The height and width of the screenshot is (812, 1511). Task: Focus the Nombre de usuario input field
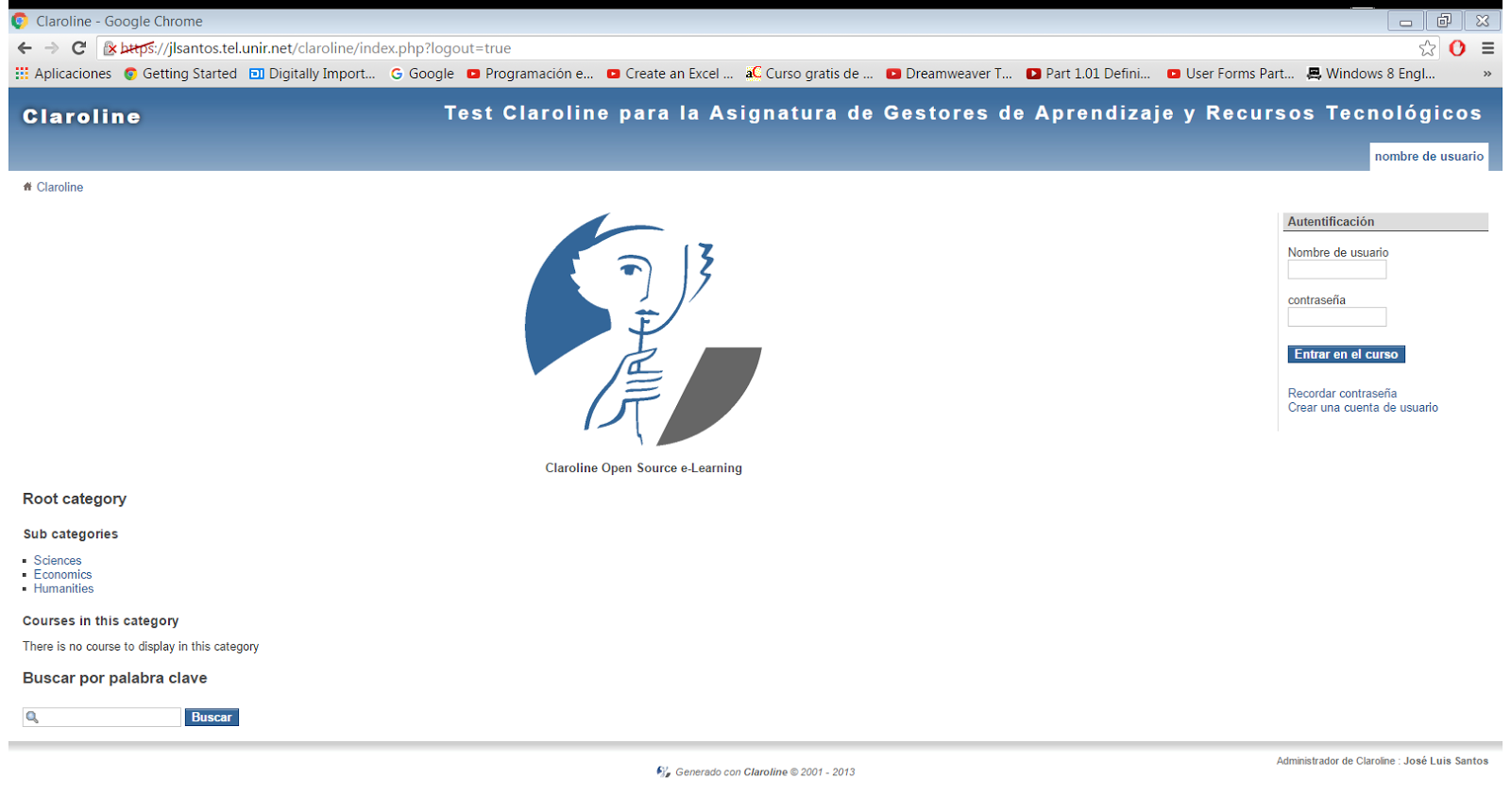click(x=1337, y=270)
